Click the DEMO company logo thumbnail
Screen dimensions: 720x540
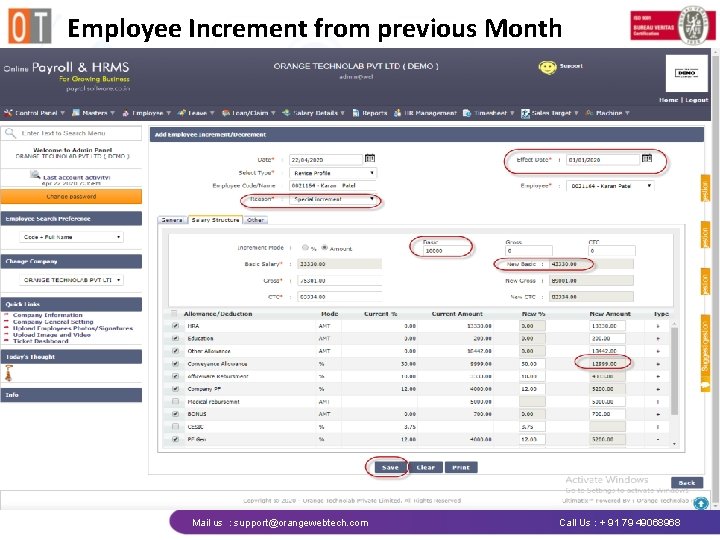[x=686, y=73]
